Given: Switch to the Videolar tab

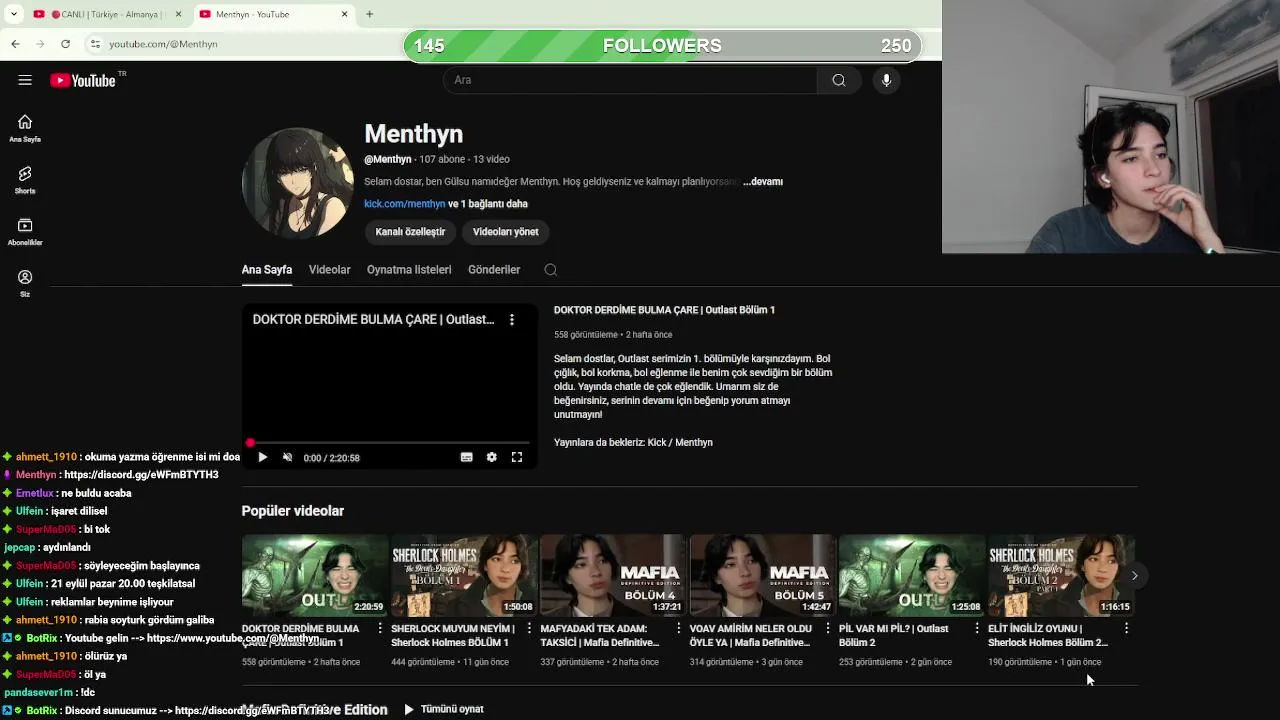Looking at the screenshot, I should point(330,270).
